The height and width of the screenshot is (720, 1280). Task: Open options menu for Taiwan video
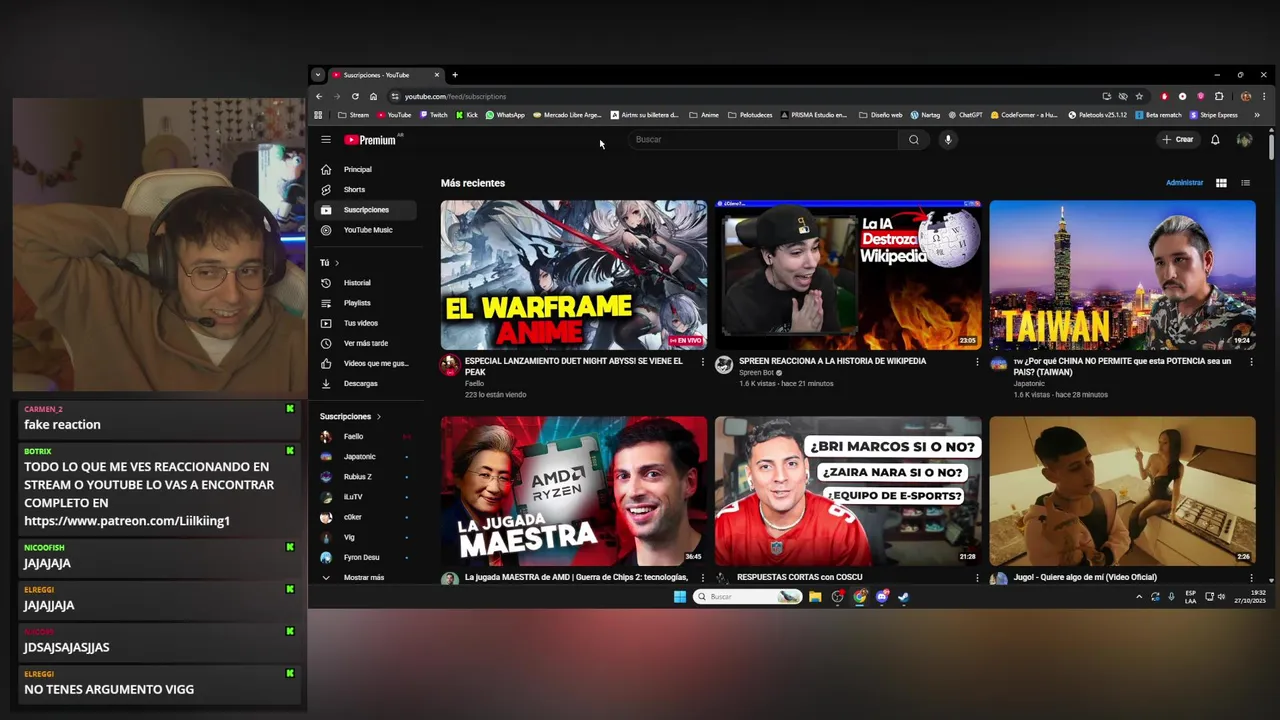pyautogui.click(x=1251, y=362)
